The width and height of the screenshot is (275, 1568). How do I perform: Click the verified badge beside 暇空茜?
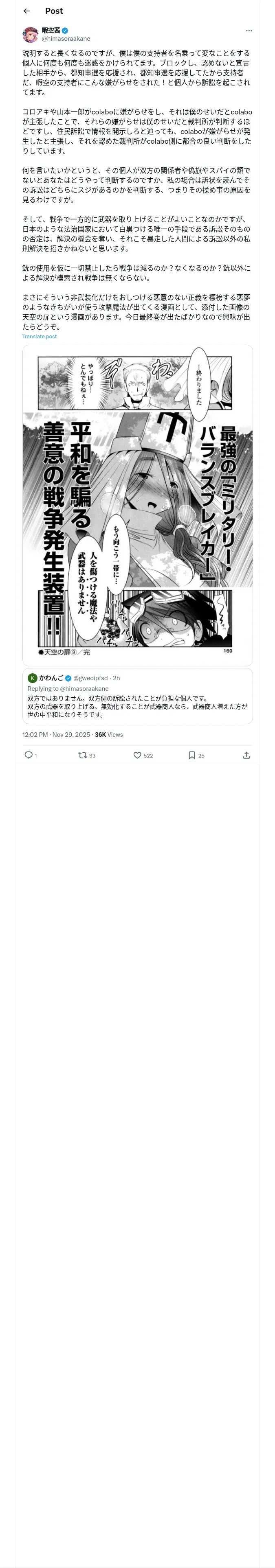65,31
